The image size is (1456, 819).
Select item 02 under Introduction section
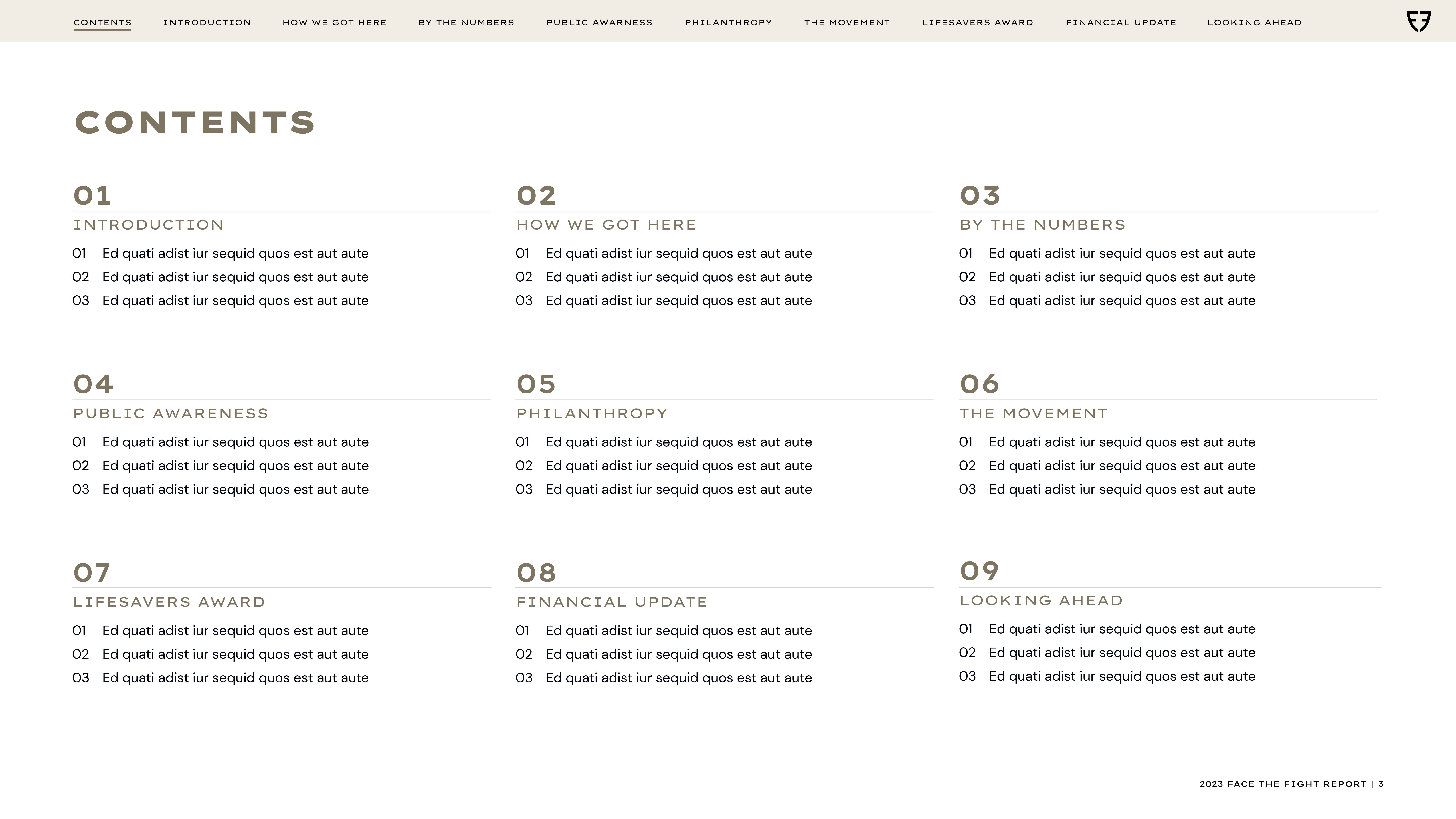[x=220, y=278]
